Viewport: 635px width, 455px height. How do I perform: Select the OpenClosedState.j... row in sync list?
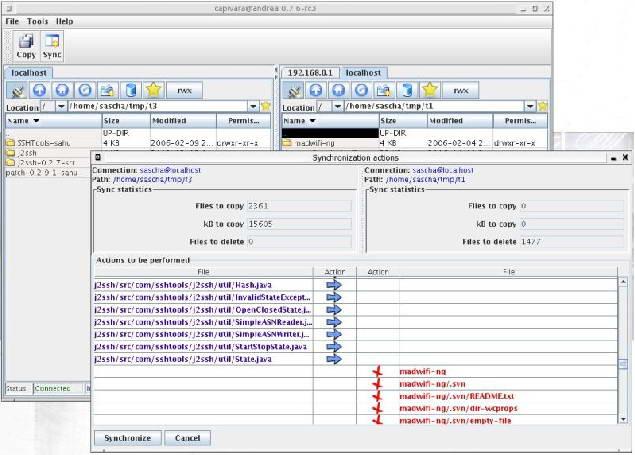203,310
